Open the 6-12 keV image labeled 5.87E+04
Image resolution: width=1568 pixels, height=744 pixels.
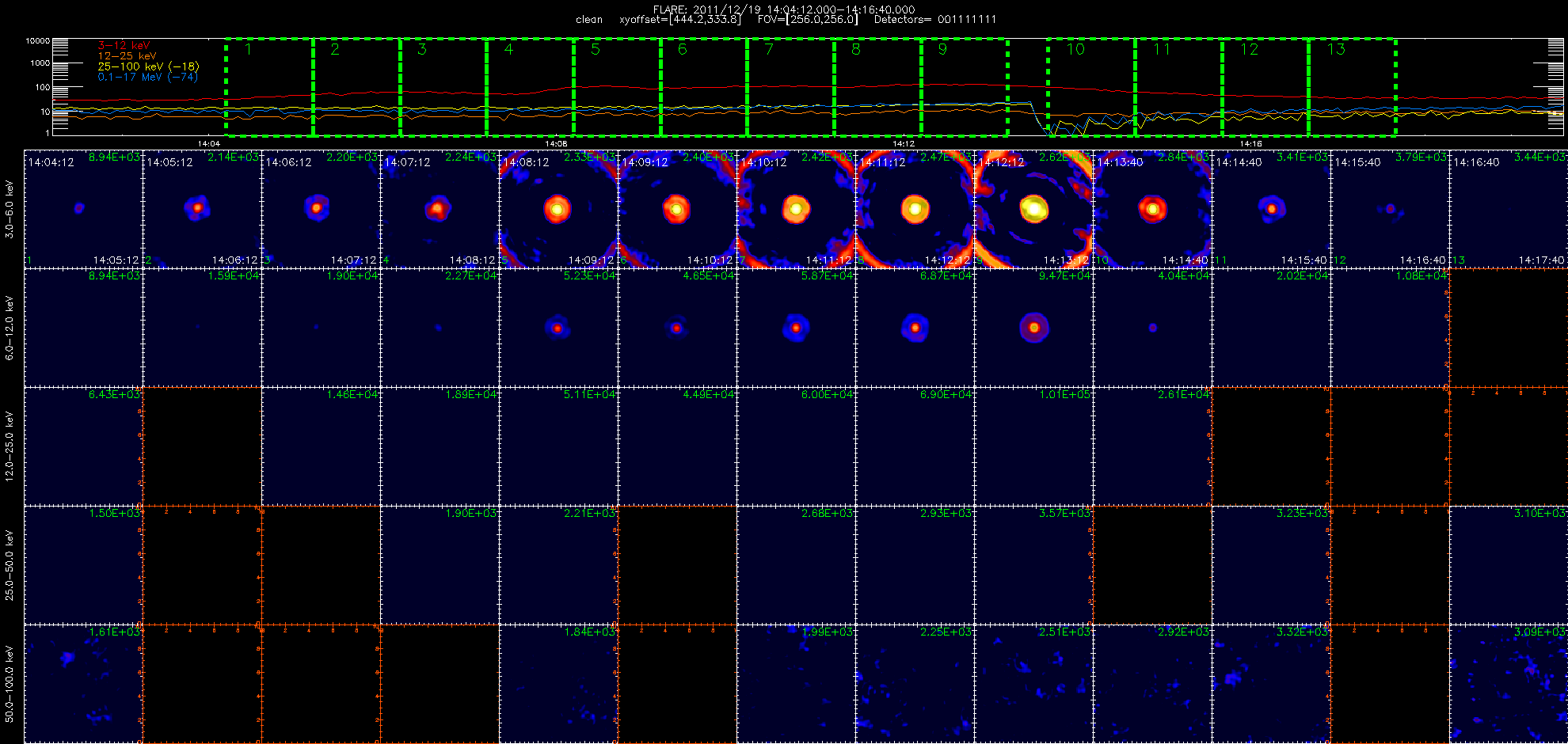[796, 328]
